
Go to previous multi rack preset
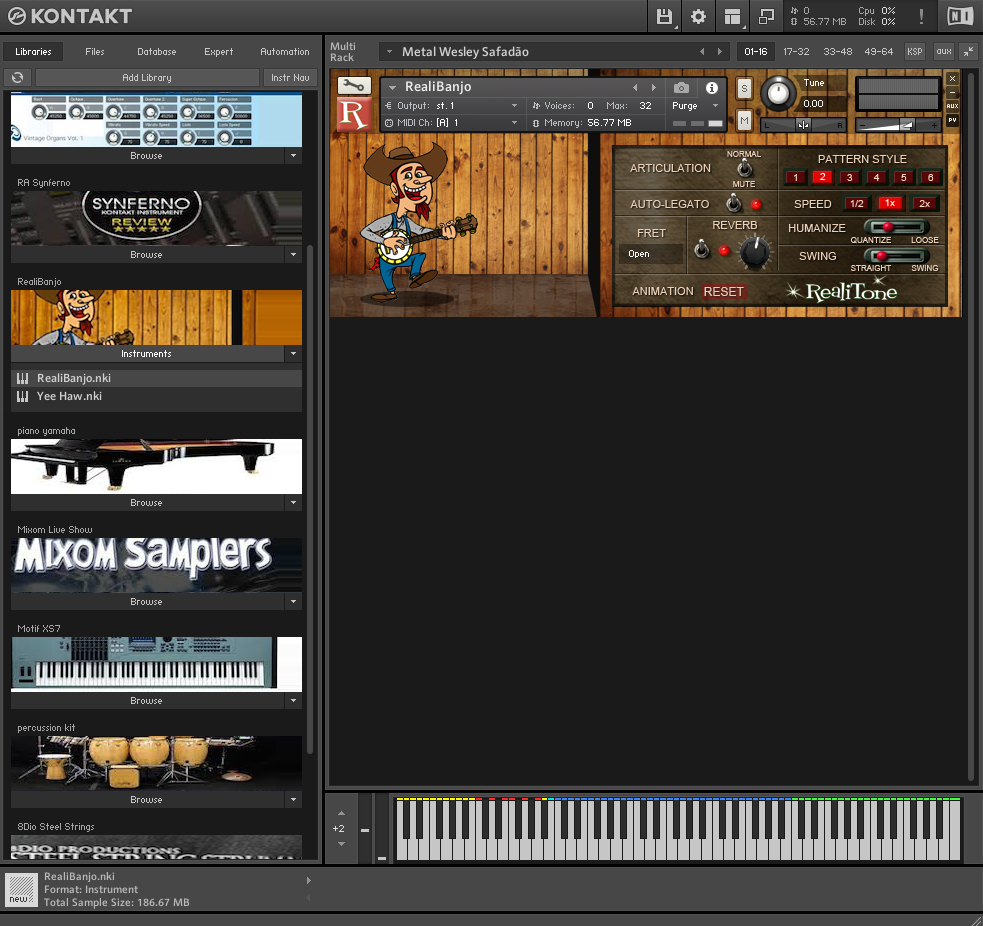(x=702, y=51)
